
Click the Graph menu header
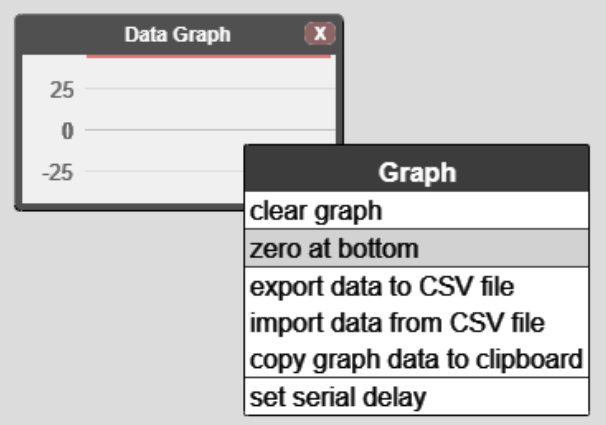pos(416,172)
